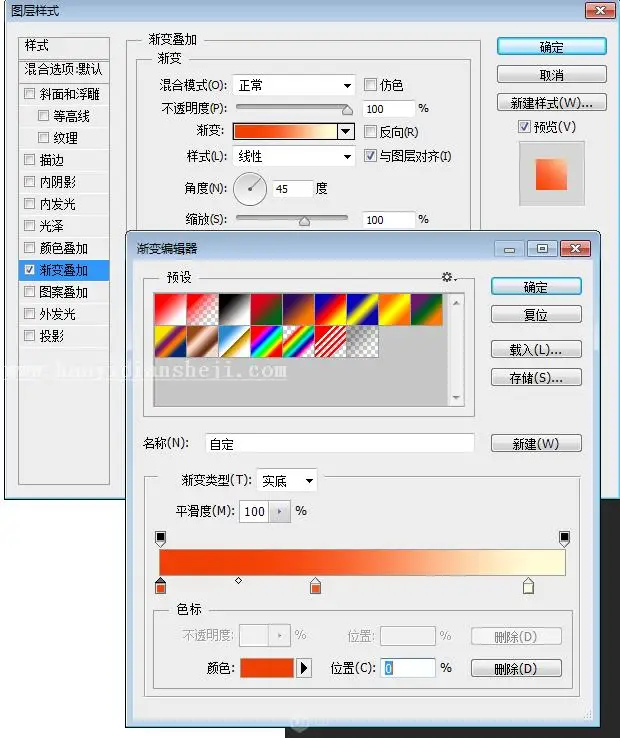
Task: Select the orange-yellow-orange gradient preset
Action: 394,310
